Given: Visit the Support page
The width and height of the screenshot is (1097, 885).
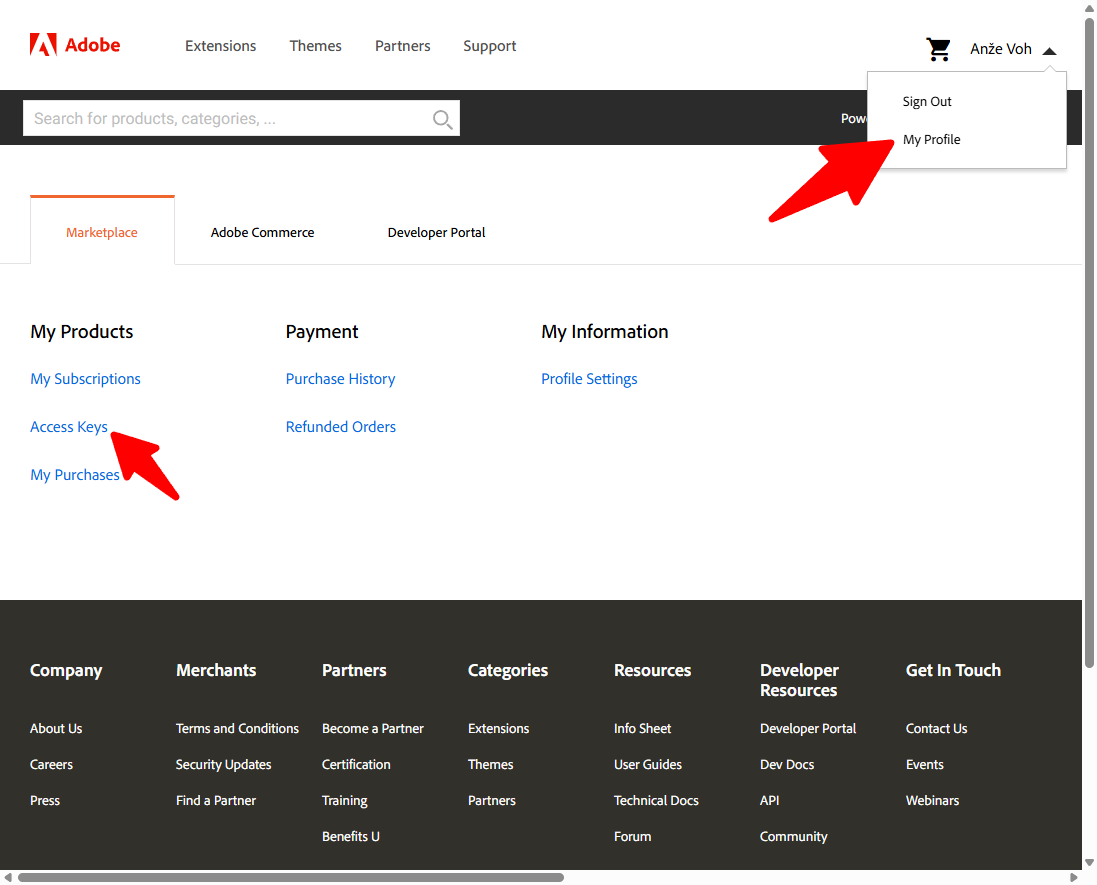Looking at the screenshot, I should (489, 45).
